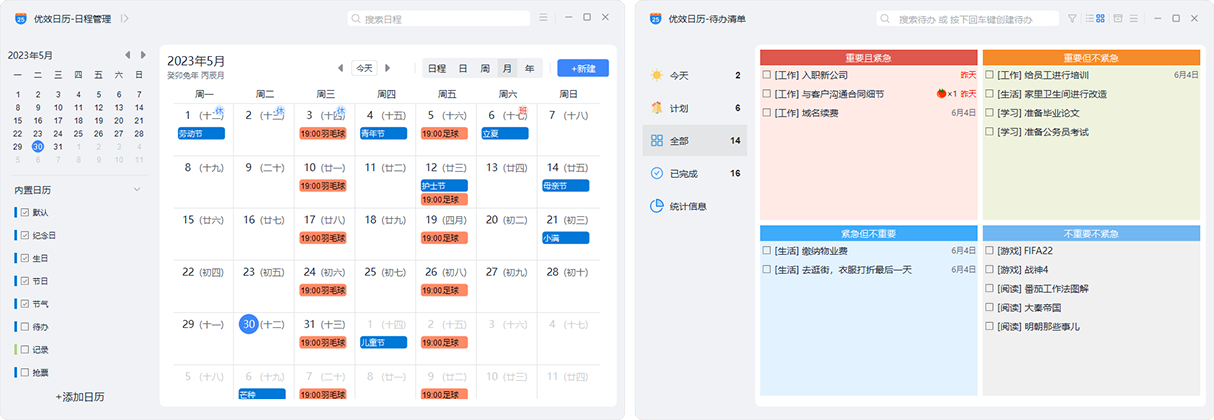Select the four-quadrant grid view icon
1214x420 pixels.
coord(1100,18)
